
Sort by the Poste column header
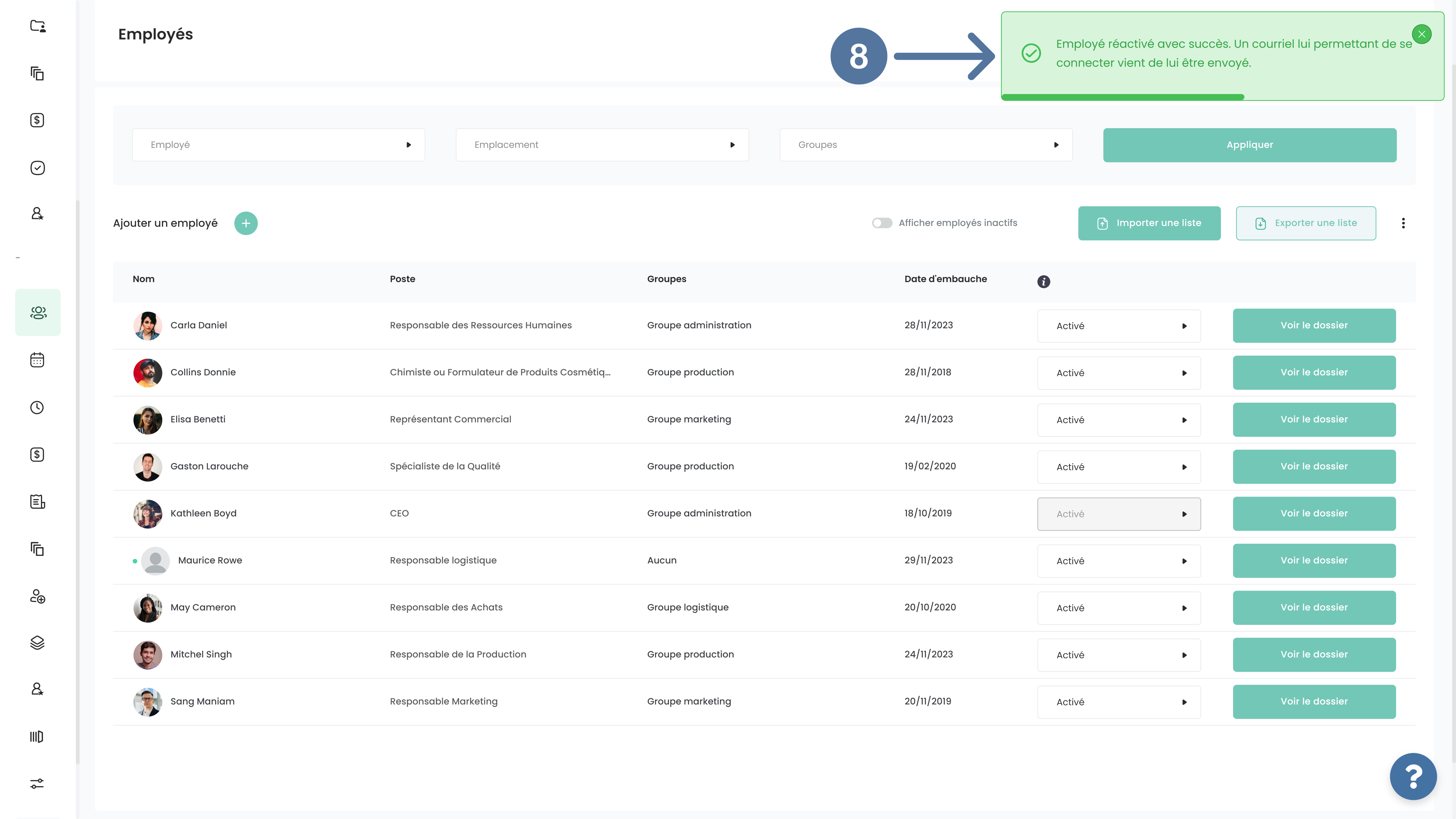402,279
